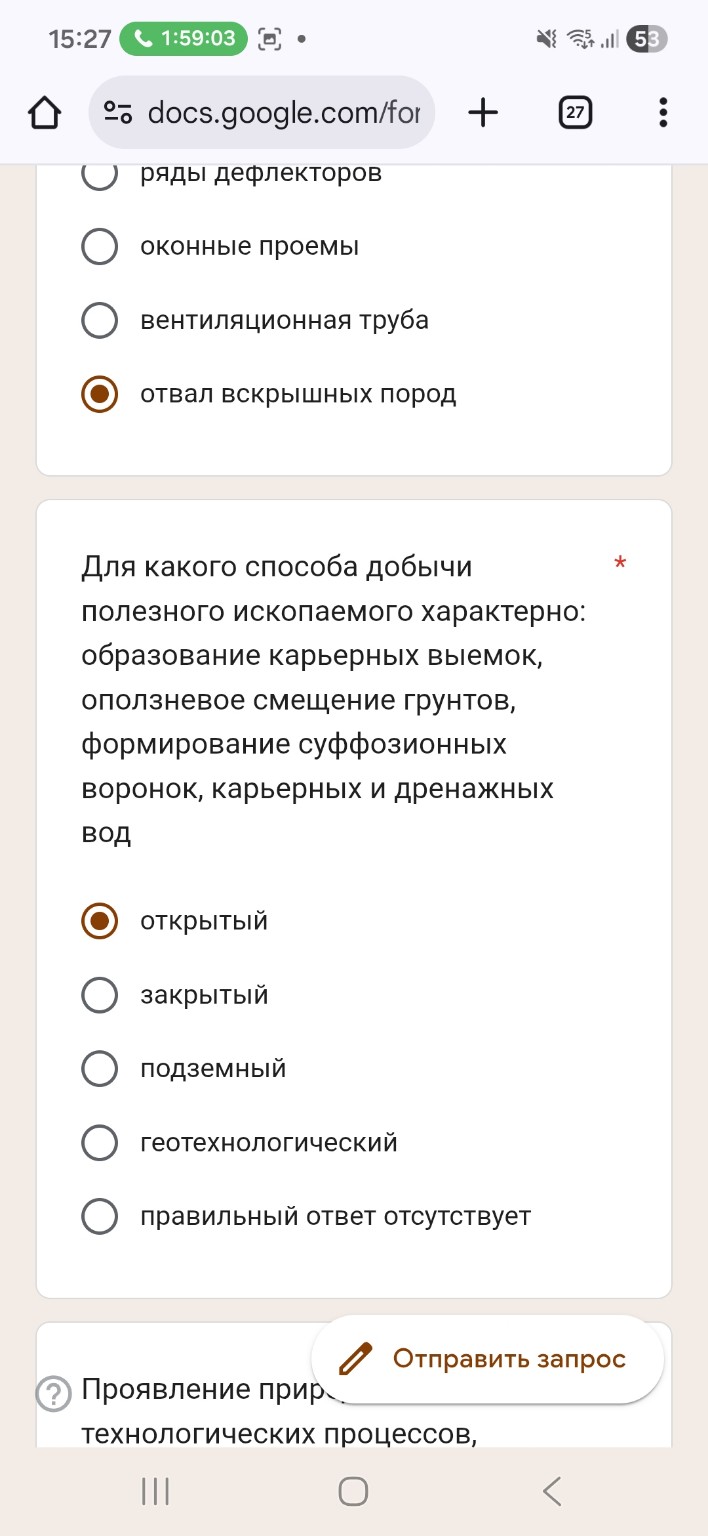Choose правильный ответ отсутствует
The width and height of the screenshot is (708, 1536).
(99, 1216)
